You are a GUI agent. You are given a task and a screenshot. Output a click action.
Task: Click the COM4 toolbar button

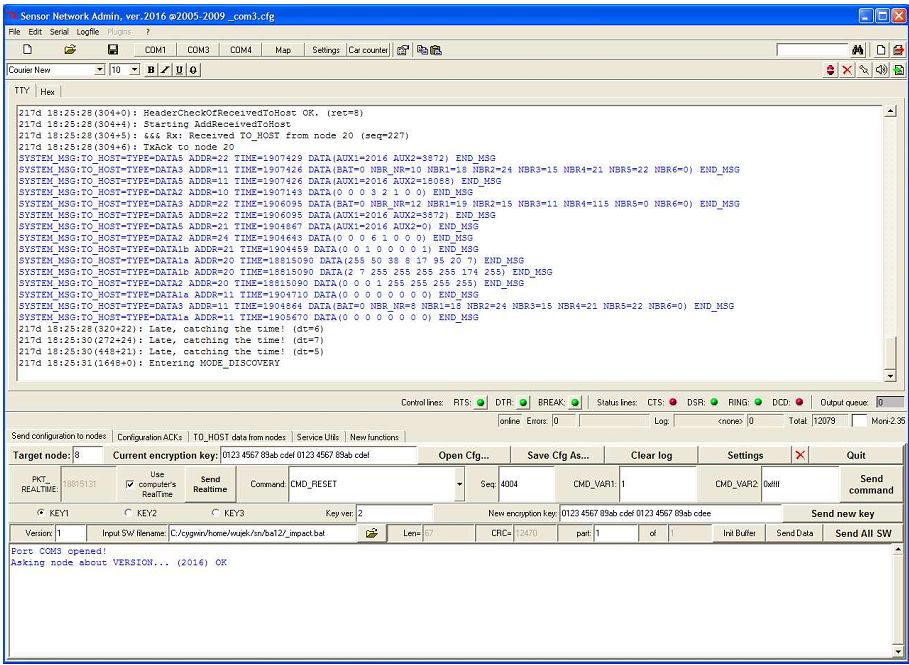(241, 50)
